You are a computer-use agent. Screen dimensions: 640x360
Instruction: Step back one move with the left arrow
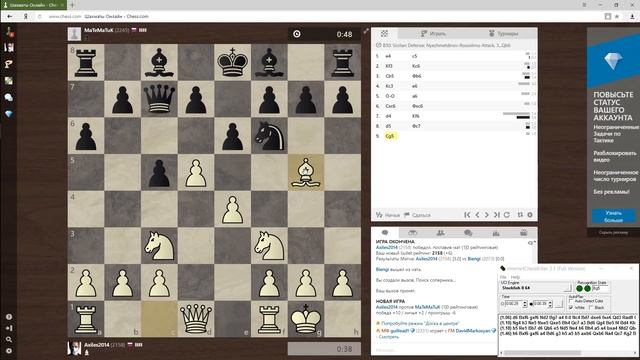(x=477, y=215)
